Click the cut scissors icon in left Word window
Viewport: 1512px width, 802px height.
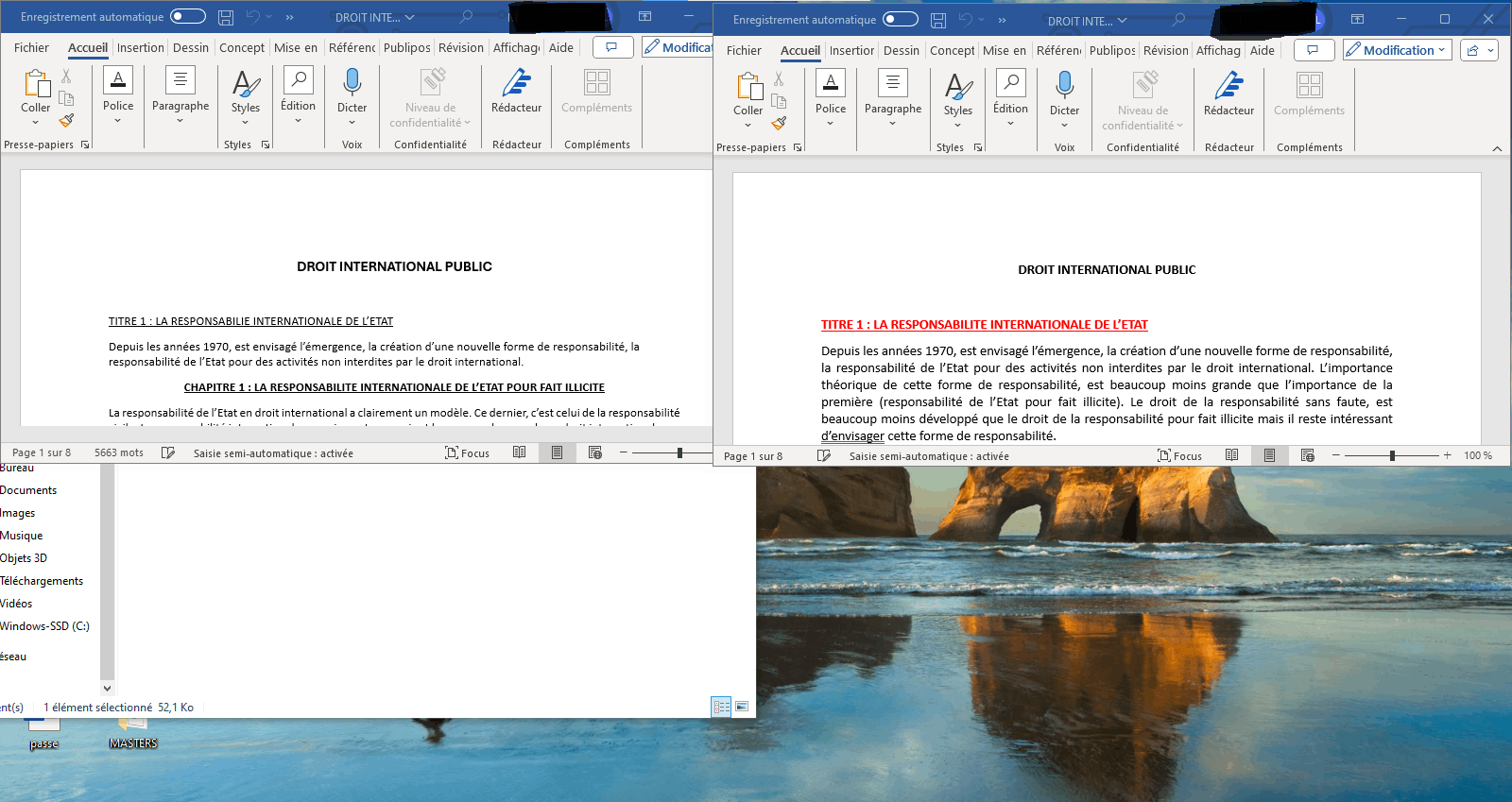[x=66, y=77]
